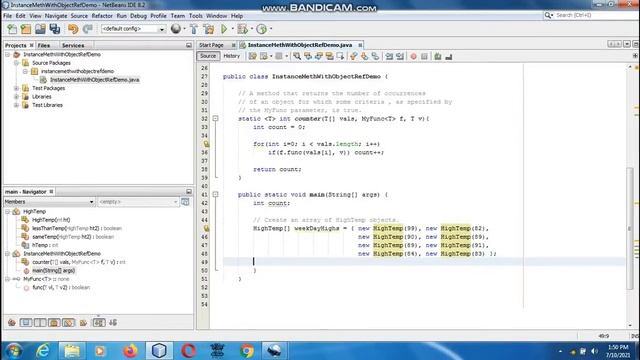
Task: Click the Debug Project icon
Action: click(242, 29)
